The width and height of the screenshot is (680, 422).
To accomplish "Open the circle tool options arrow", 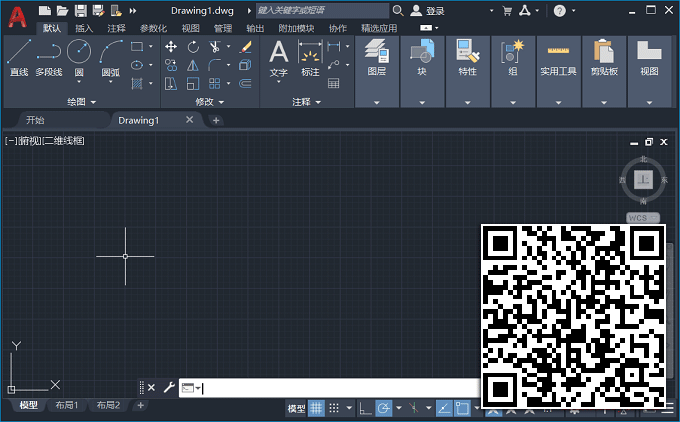I will pyautogui.click(x=79, y=82).
